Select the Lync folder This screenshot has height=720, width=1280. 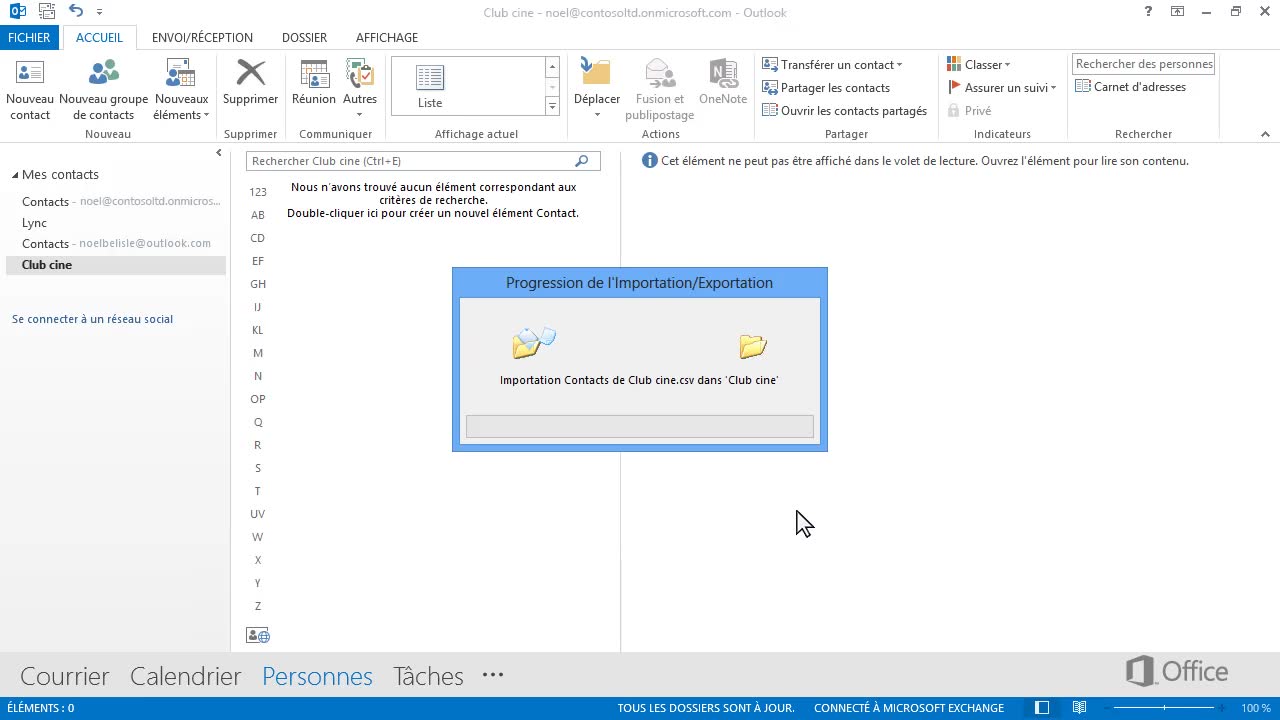coord(116,223)
